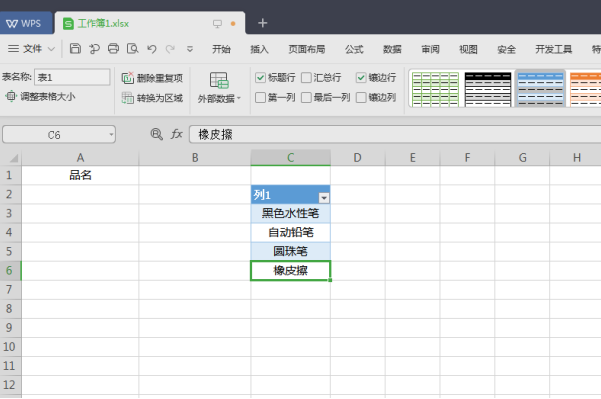Open the 列1 filter dropdown arrow
Viewport: 601px width, 399px height.
[324, 198]
